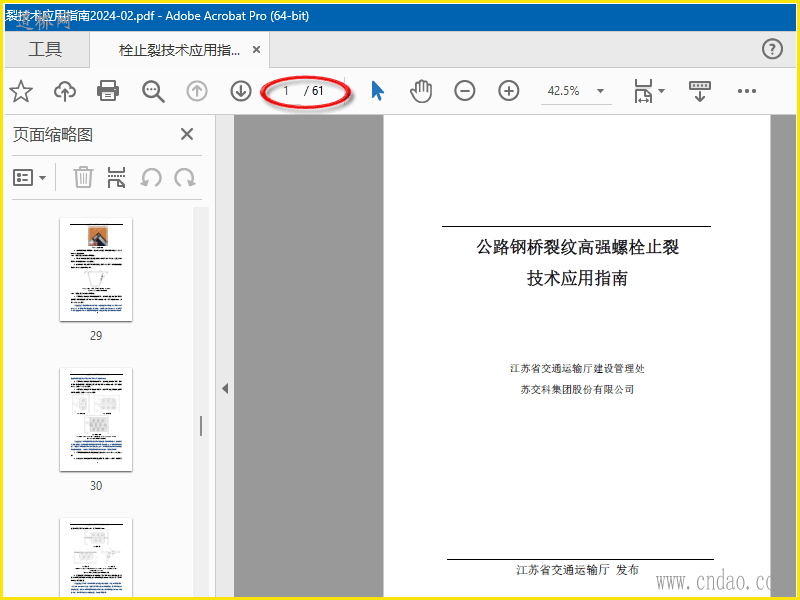Rotate page counterclockwise

point(151,178)
